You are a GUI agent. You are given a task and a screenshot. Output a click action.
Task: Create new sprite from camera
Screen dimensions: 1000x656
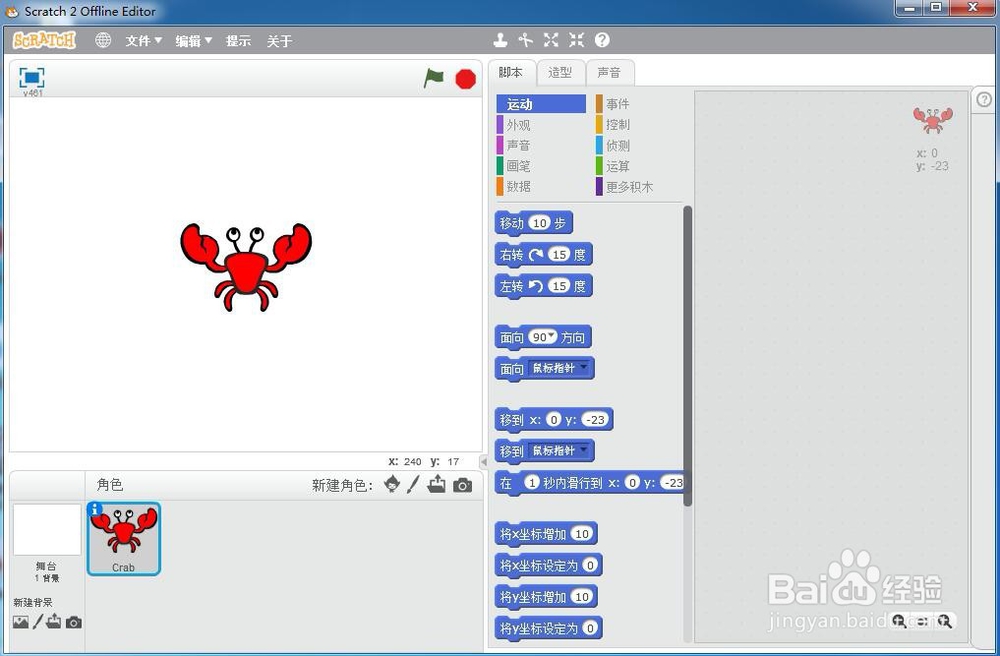[462, 486]
